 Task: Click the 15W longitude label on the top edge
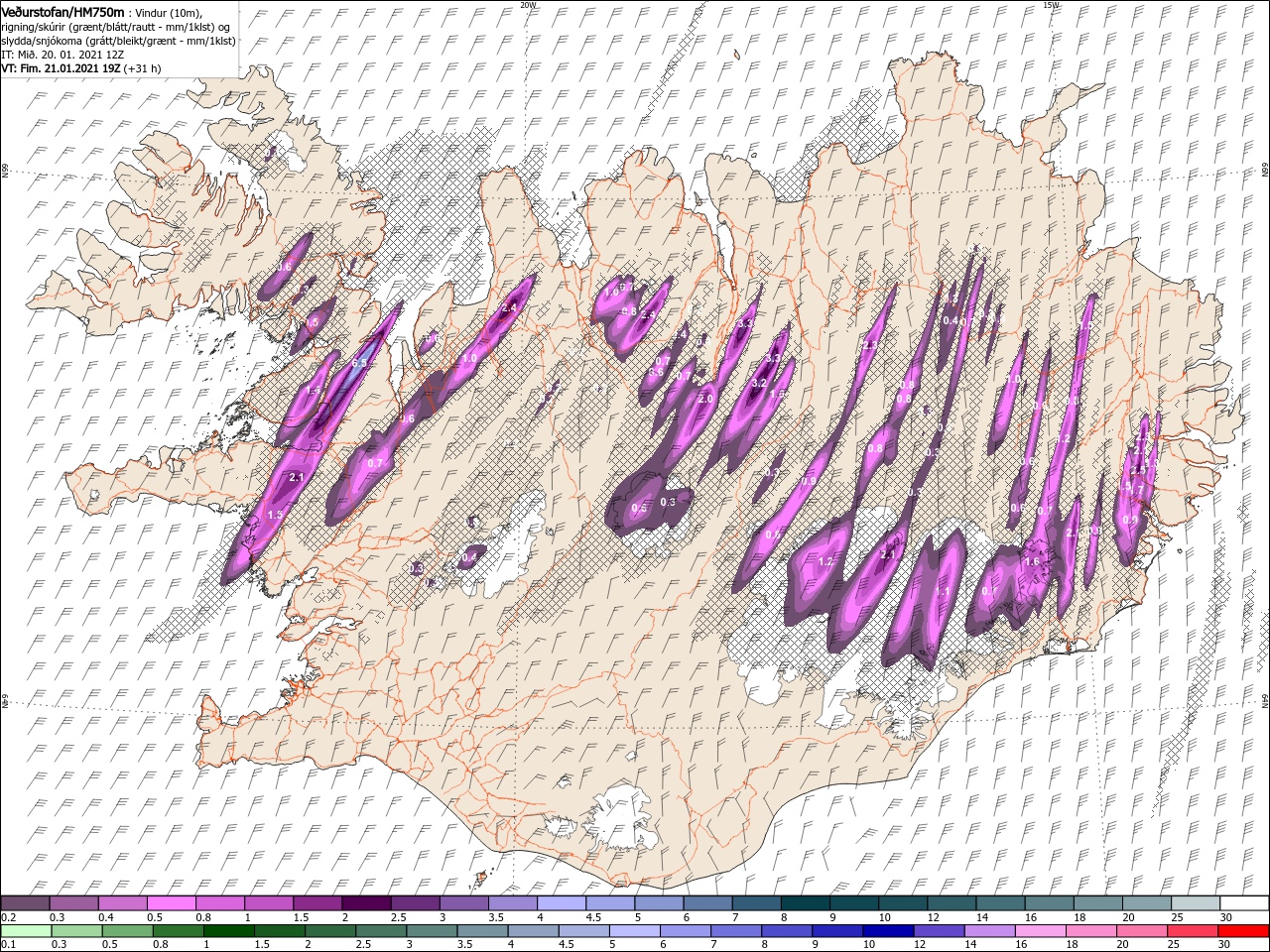click(x=1050, y=5)
